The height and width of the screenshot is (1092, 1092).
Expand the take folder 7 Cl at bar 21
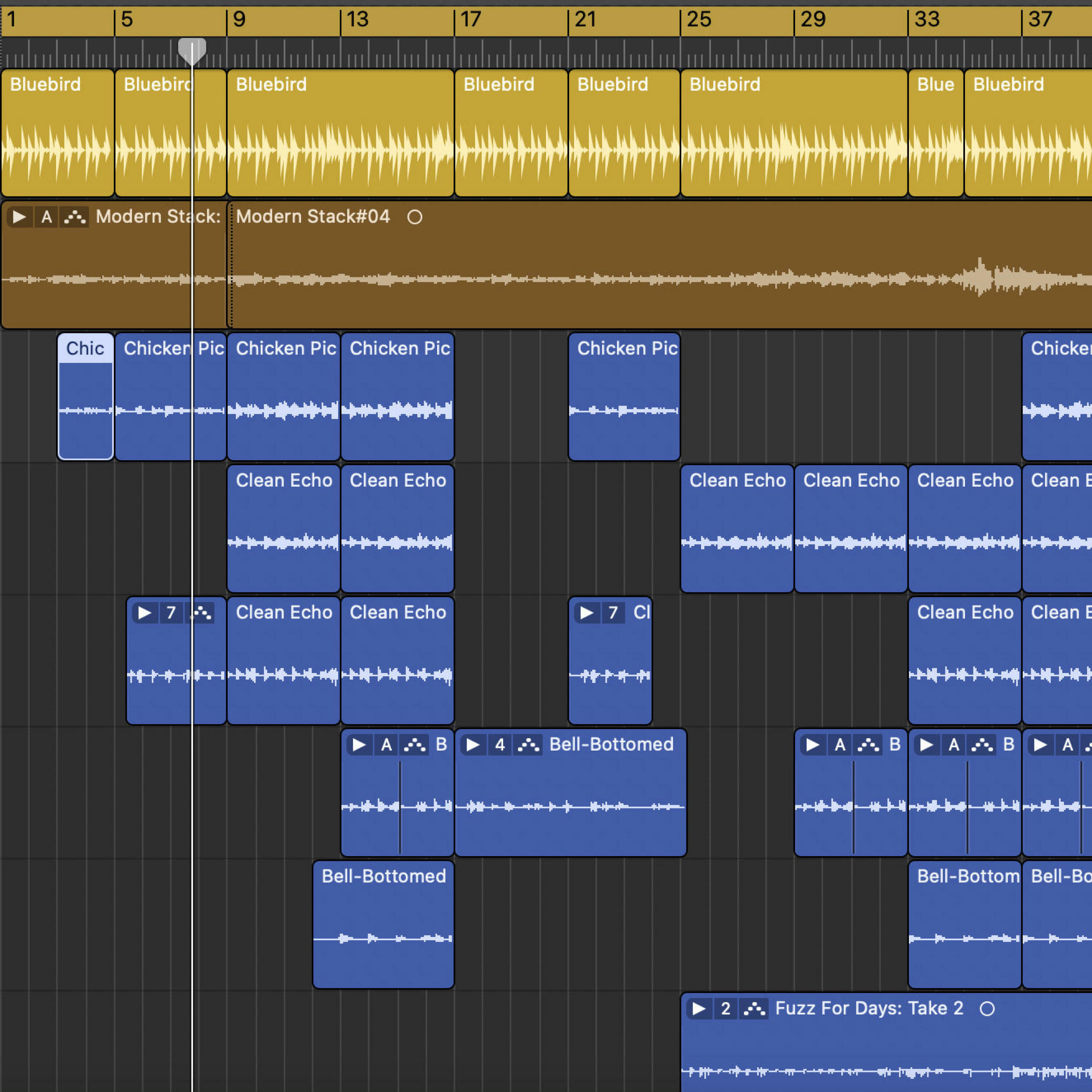[x=587, y=613]
